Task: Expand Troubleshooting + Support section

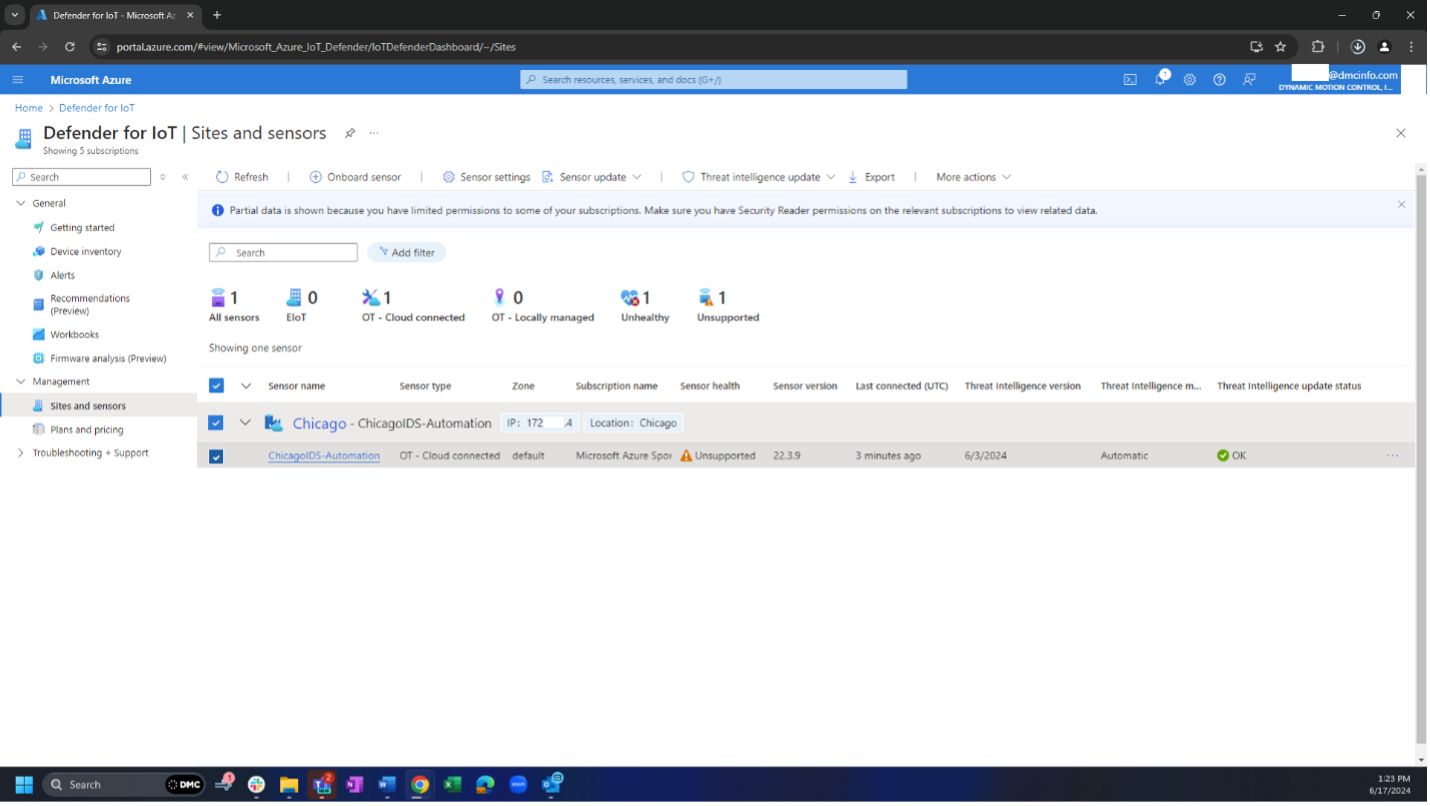Action: pos(21,453)
